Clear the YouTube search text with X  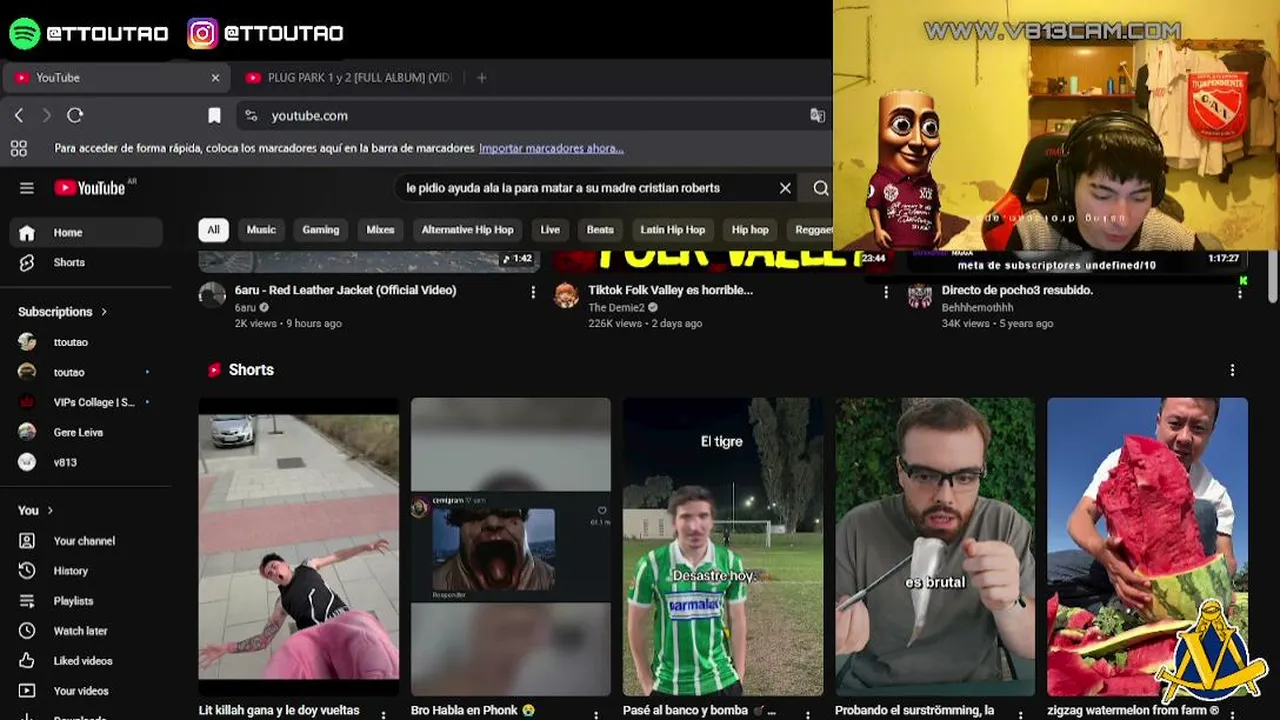click(x=785, y=188)
